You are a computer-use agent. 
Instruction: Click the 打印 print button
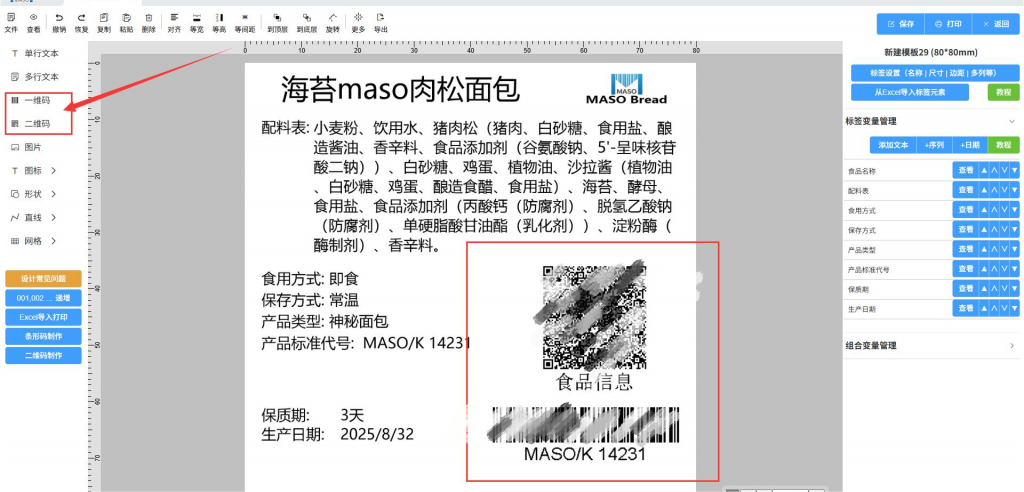[948, 24]
